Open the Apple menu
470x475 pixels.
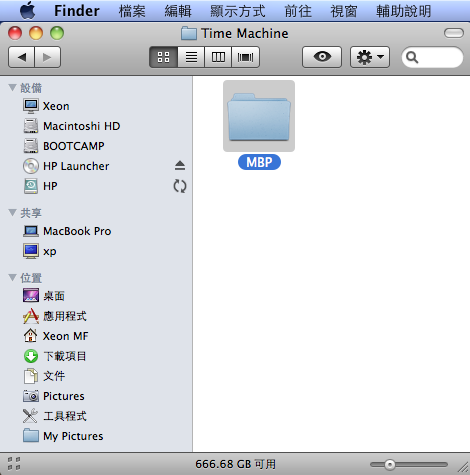tap(27, 10)
